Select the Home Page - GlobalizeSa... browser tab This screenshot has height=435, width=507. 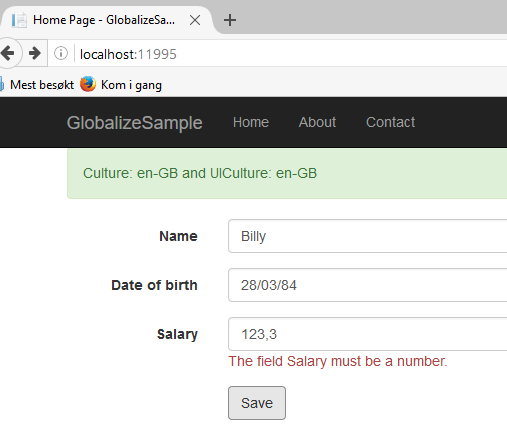click(x=103, y=20)
